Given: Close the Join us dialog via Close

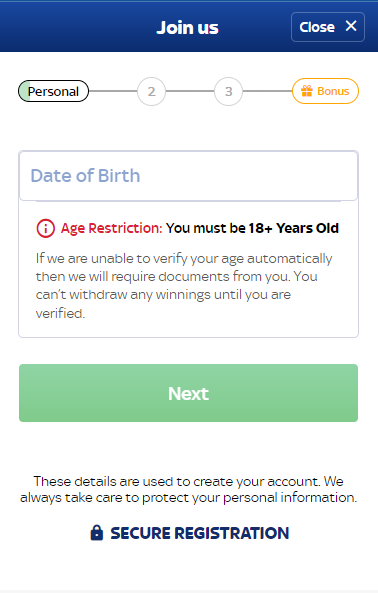Looking at the screenshot, I should click(328, 27).
